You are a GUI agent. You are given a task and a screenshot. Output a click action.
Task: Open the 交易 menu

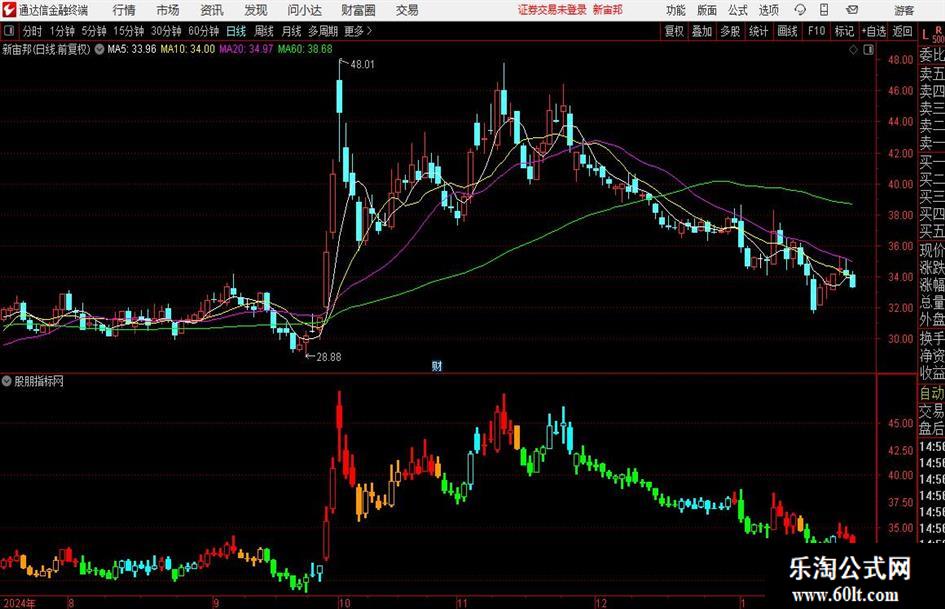tap(407, 10)
